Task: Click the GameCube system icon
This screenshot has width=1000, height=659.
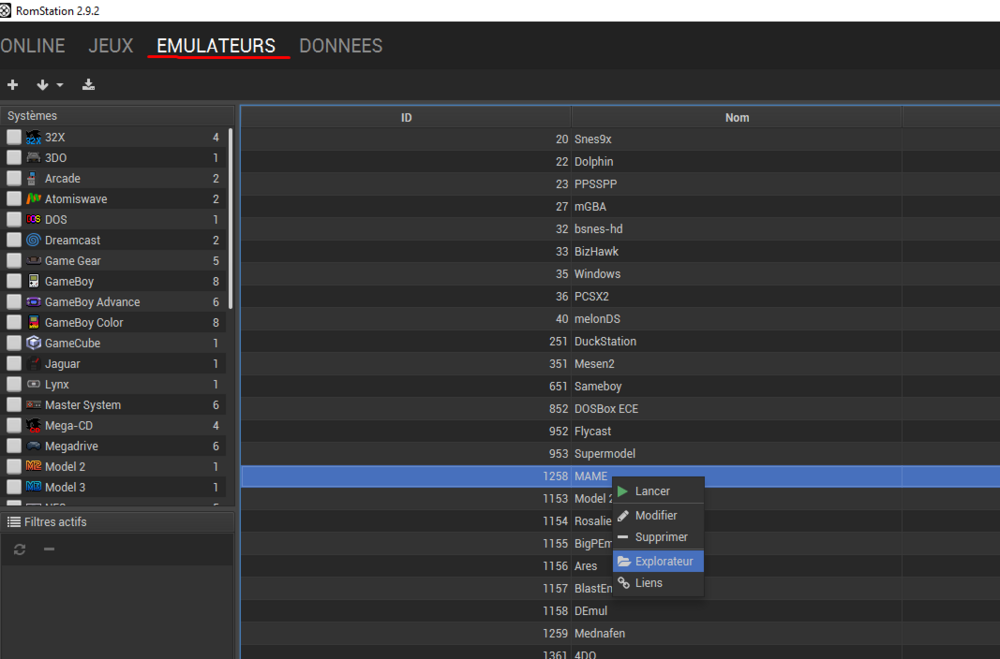Action: point(33,343)
